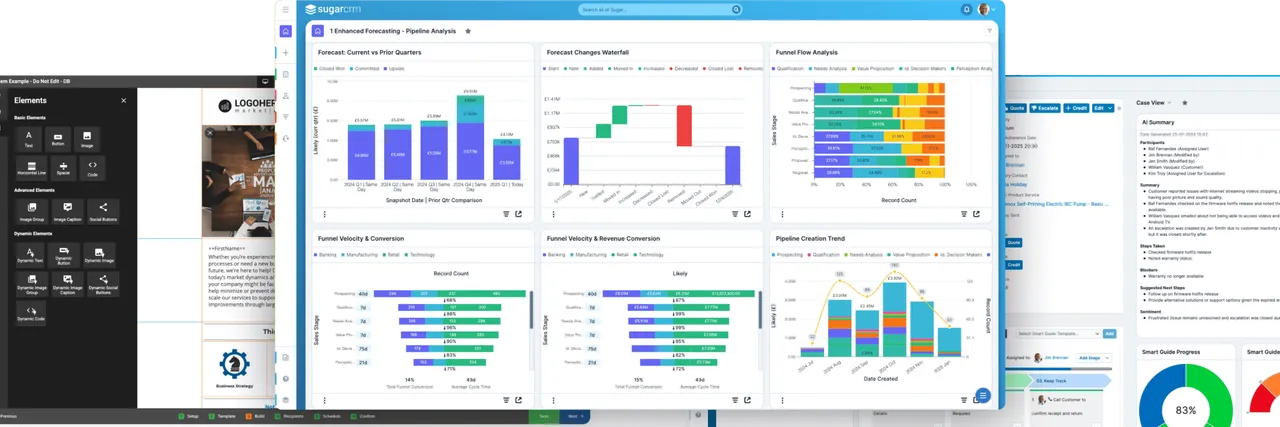Click the Add button beside Smart Guide Template

tap(1109, 333)
